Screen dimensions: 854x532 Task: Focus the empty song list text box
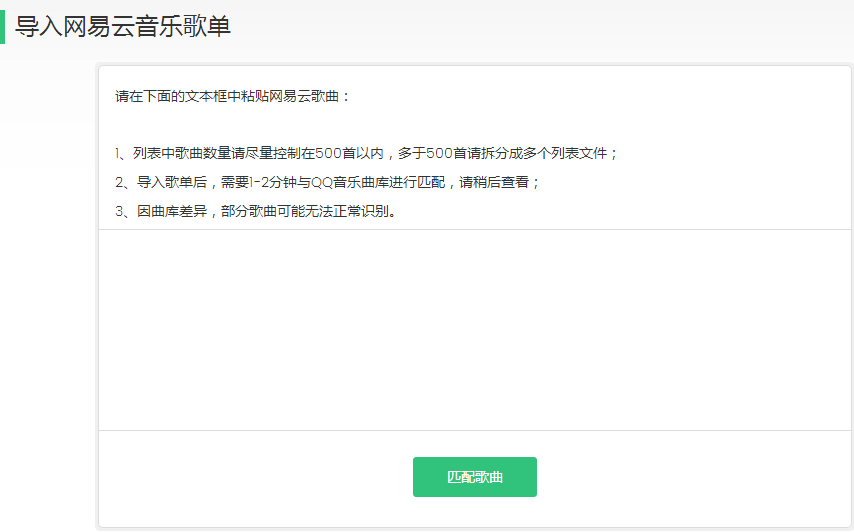coord(474,330)
